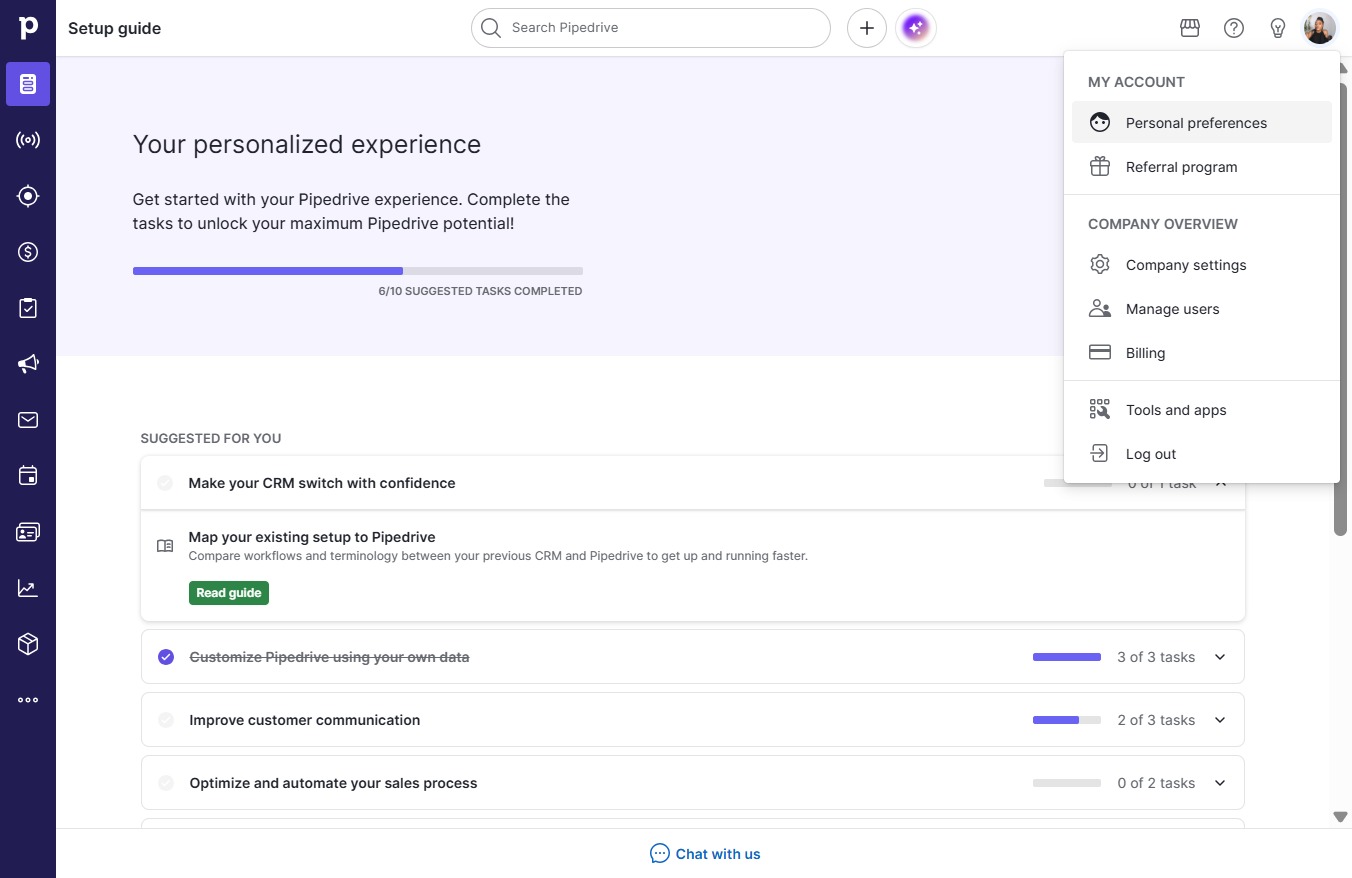Click the 0 of 2 tasks progress bar
Screen dimensions: 1352x878
[1067, 783]
